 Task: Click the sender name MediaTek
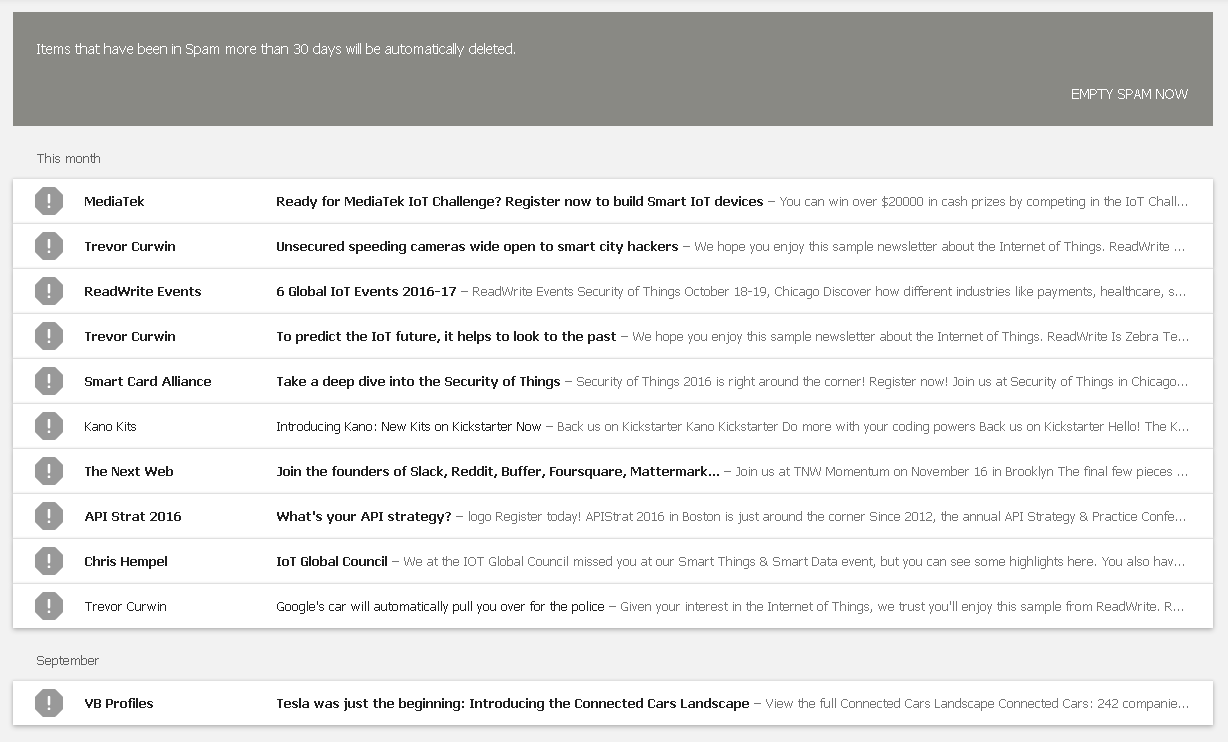pyautogui.click(x=114, y=201)
